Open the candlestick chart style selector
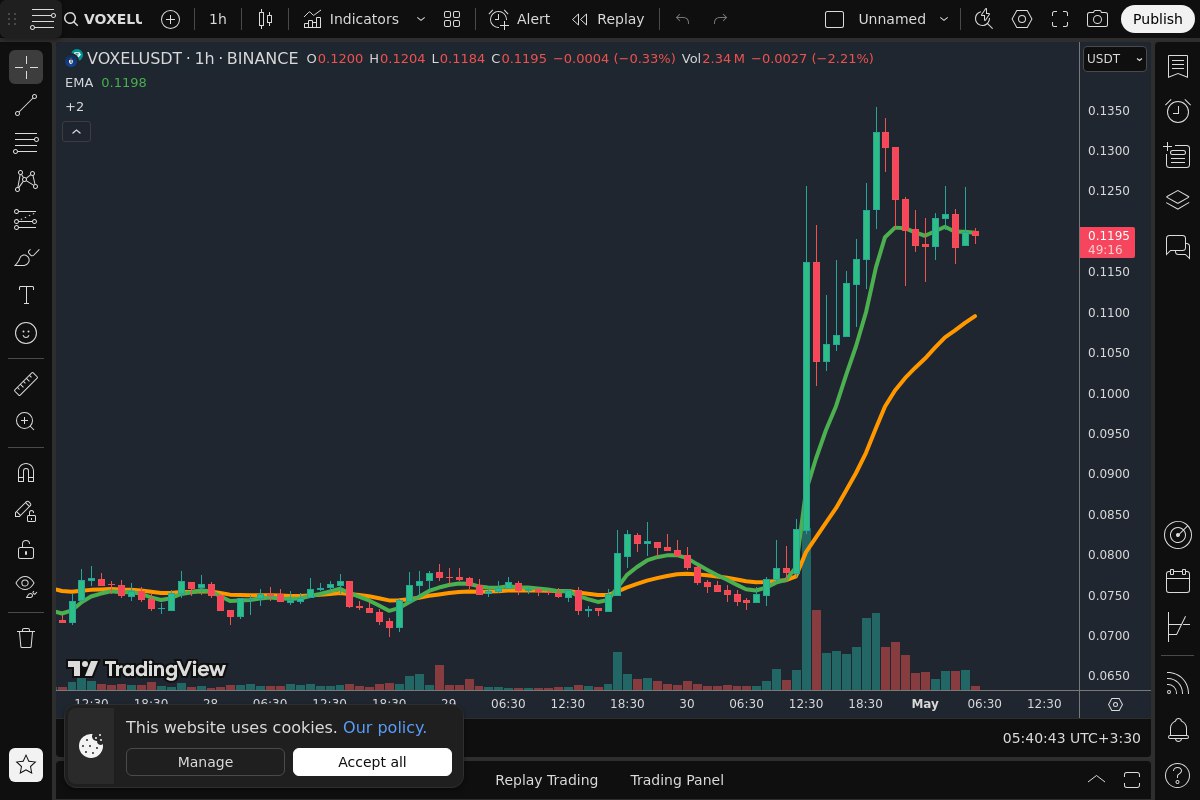1200x800 pixels. [x=265, y=19]
